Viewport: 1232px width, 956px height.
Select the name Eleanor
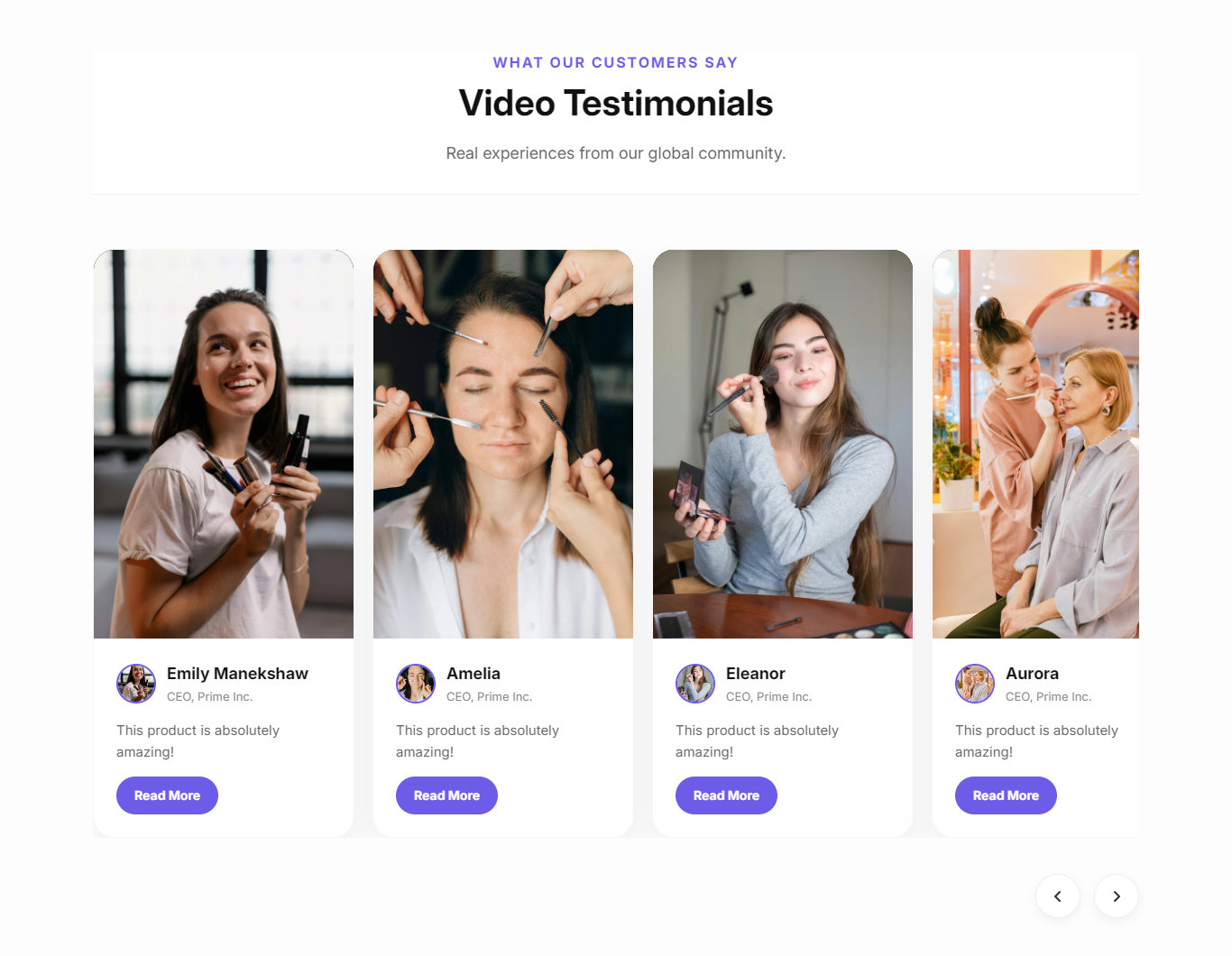pos(756,674)
